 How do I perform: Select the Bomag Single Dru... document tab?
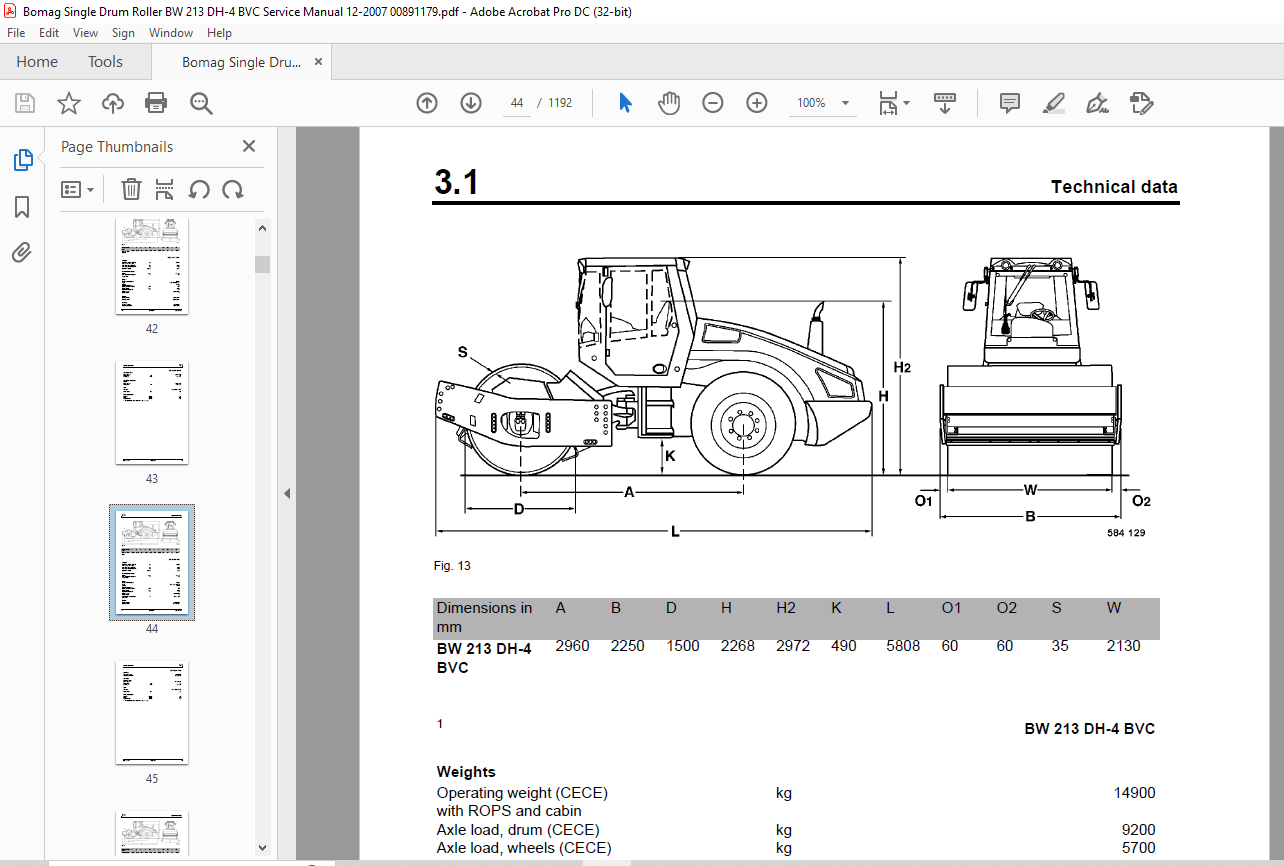(241, 62)
